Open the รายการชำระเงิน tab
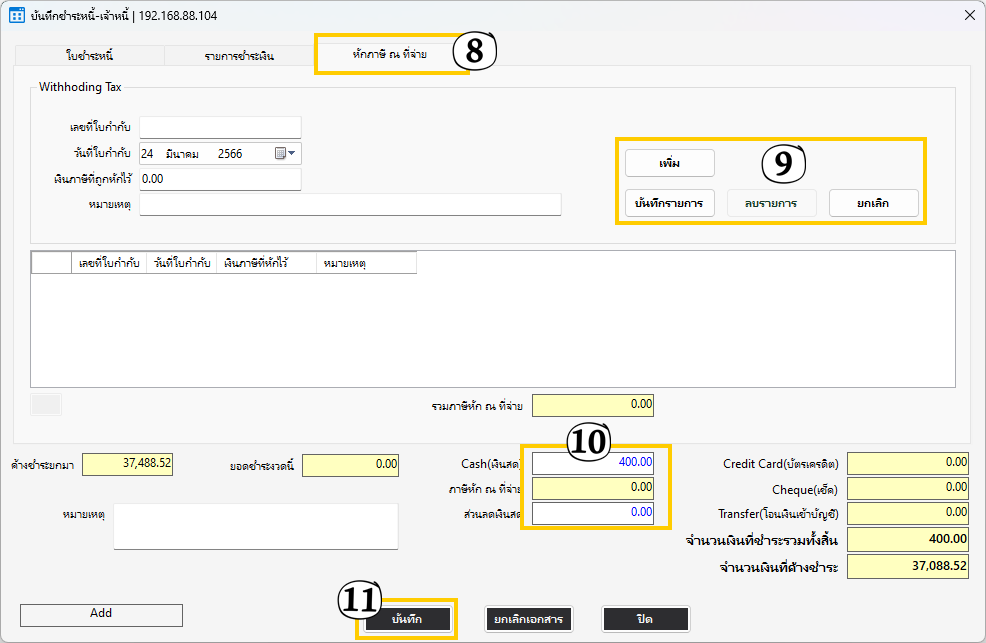 [x=239, y=56]
